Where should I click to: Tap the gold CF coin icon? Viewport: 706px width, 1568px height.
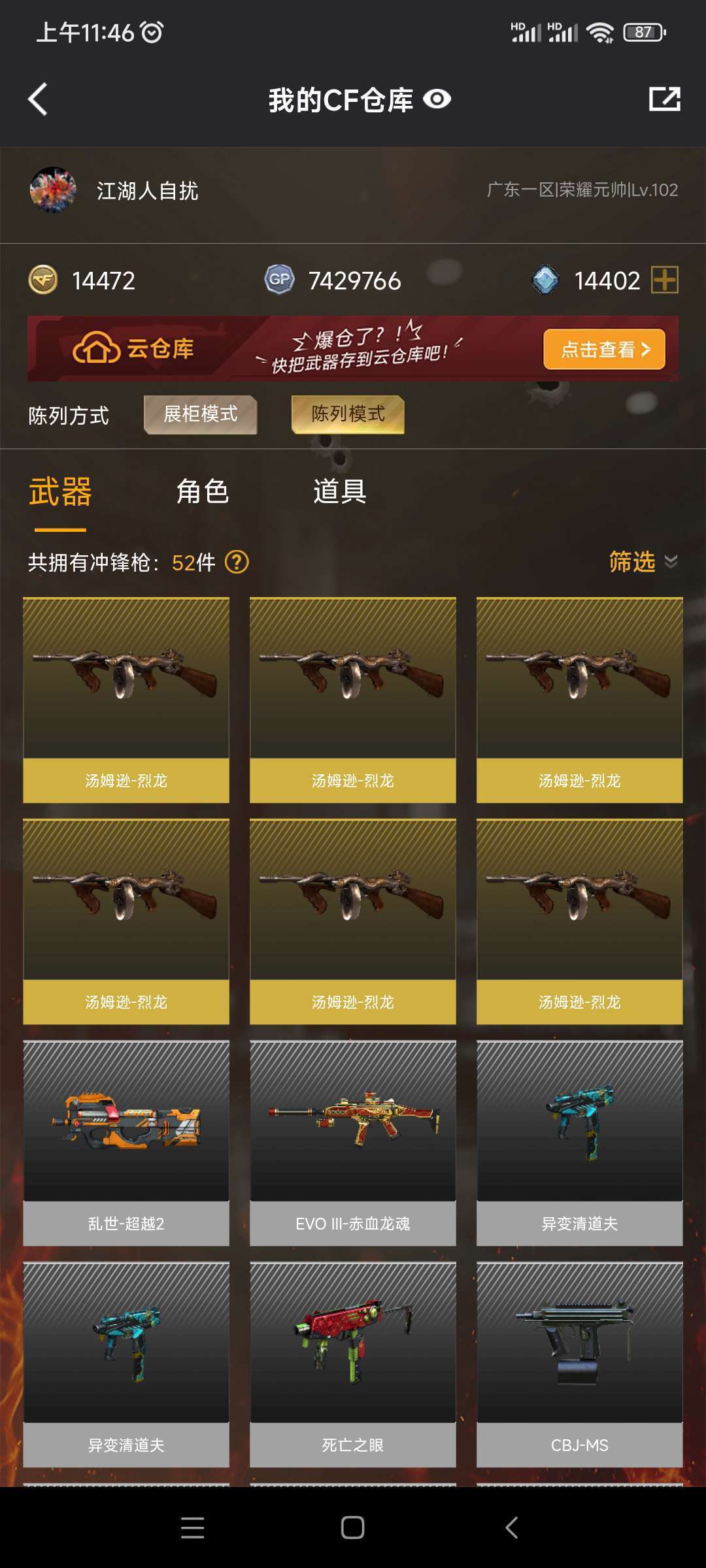coord(43,280)
